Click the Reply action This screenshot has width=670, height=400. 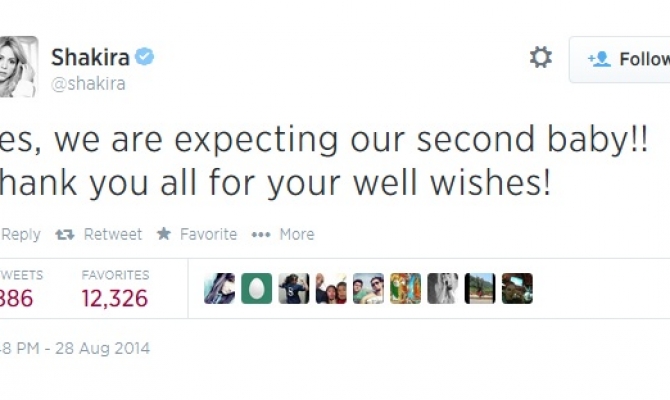[x=20, y=234]
